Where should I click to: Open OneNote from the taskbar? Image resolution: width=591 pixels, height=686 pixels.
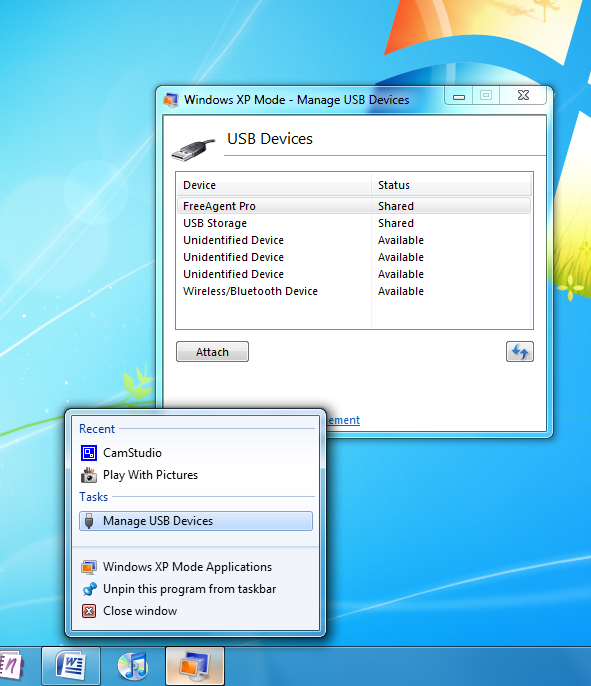tap(11, 666)
